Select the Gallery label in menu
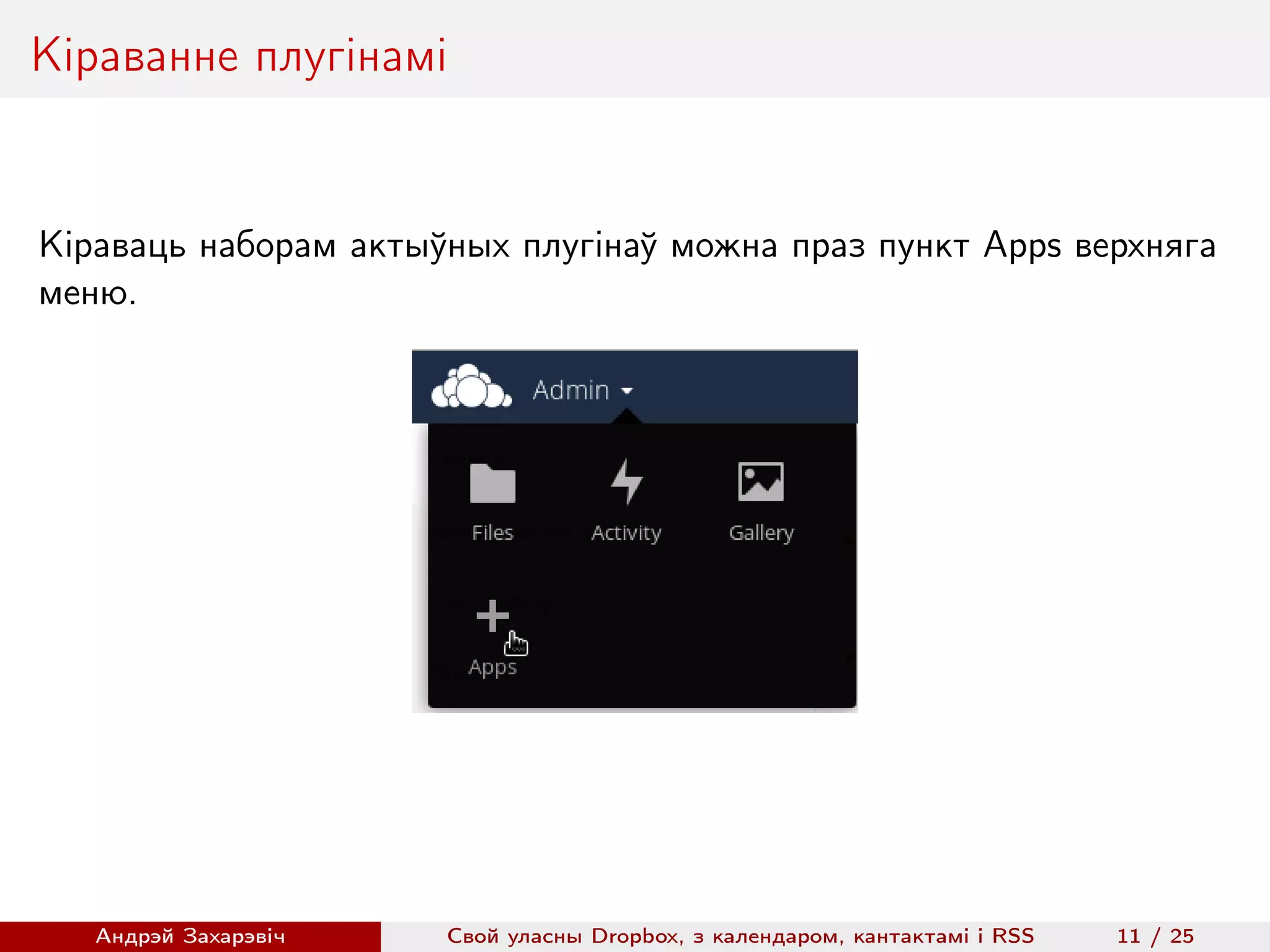Screen dimensions: 1270x952 coord(762,534)
